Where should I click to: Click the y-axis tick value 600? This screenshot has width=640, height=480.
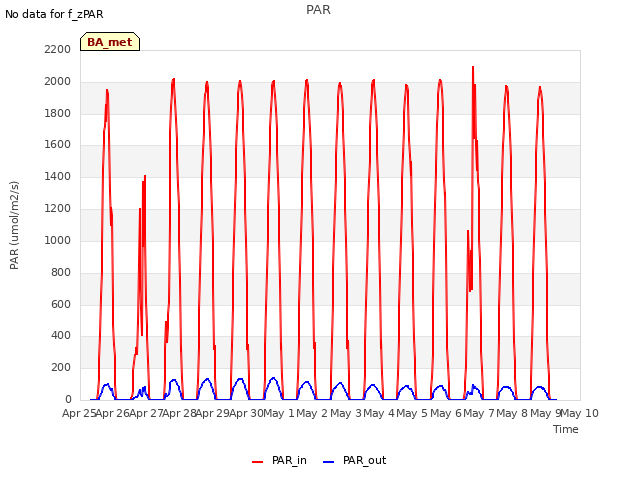coord(61,304)
